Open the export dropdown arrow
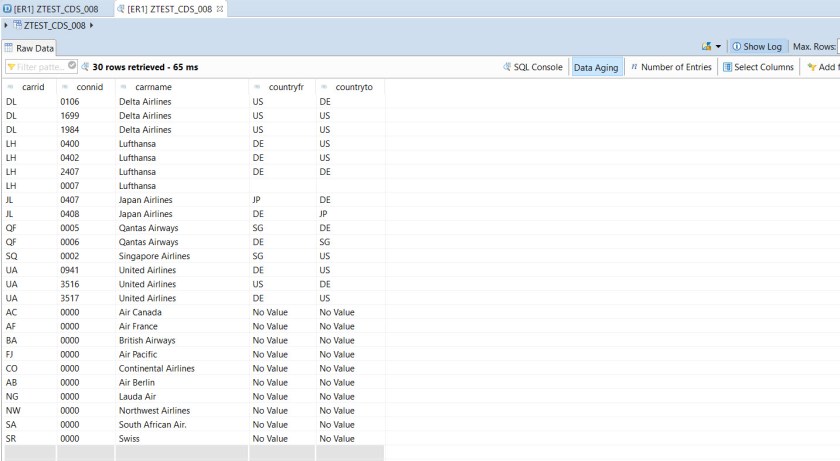 coord(718,47)
